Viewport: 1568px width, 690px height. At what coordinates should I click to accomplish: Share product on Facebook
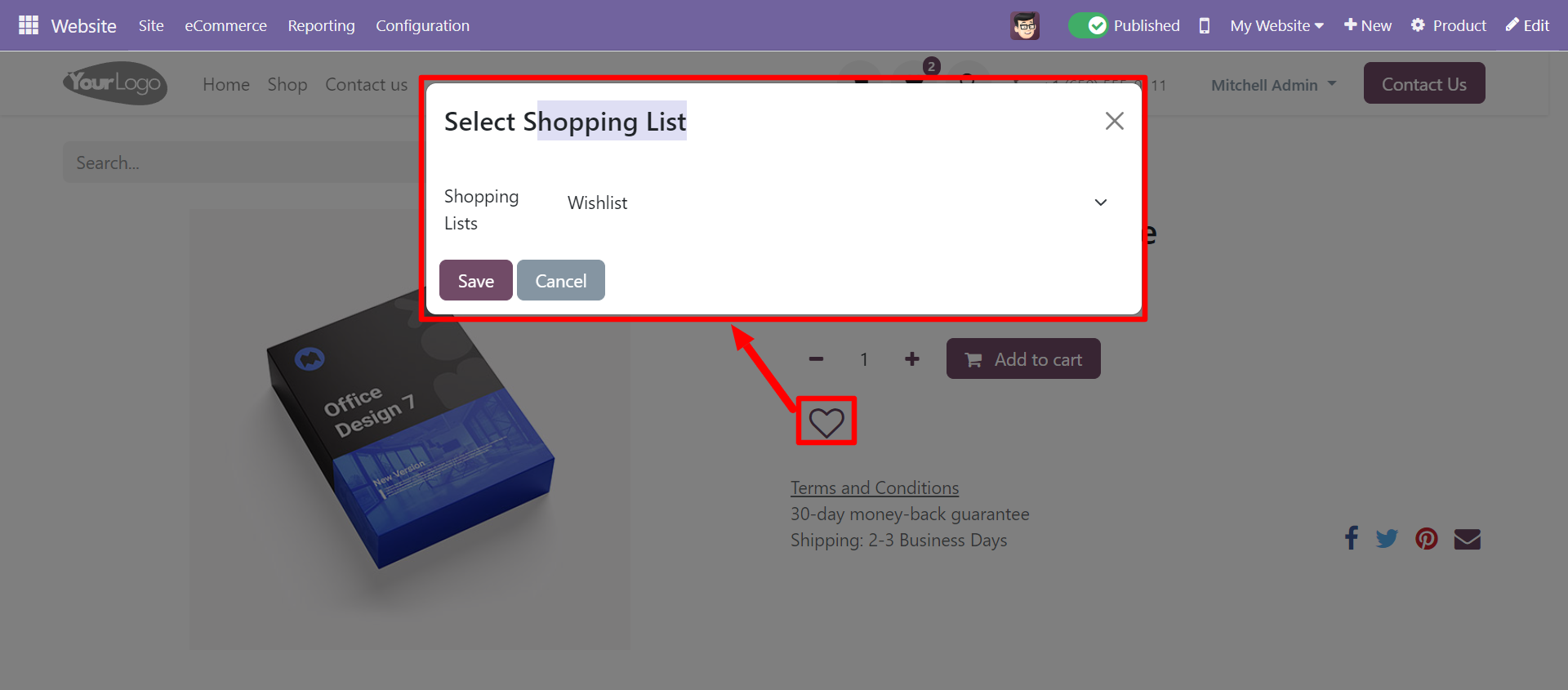click(x=1352, y=538)
